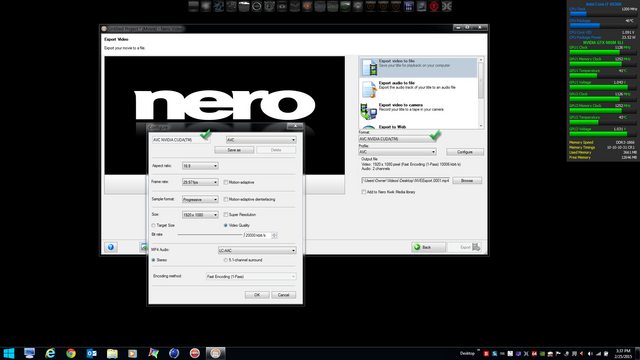This screenshot has width=640, height=360.
Task: Open the MP4 Audio dropdown set to LC-AAC
Action: pyautogui.click(x=257, y=251)
